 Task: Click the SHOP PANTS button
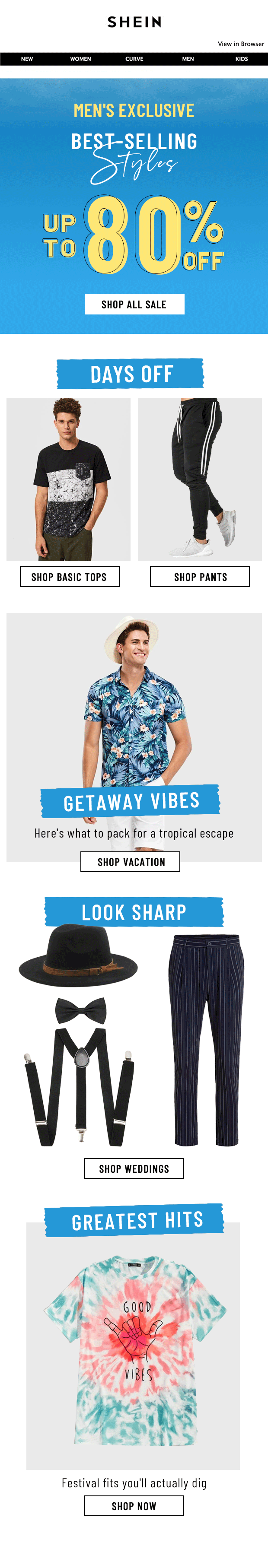pyautogui.click(x=200, y=576)
